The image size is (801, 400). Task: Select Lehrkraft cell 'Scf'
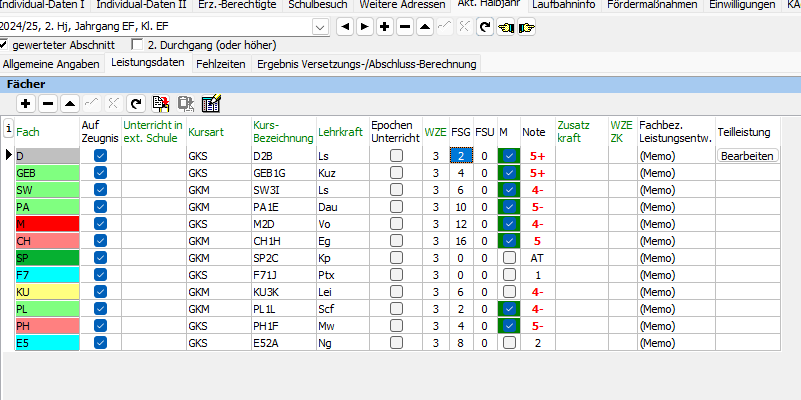[342, 309]
